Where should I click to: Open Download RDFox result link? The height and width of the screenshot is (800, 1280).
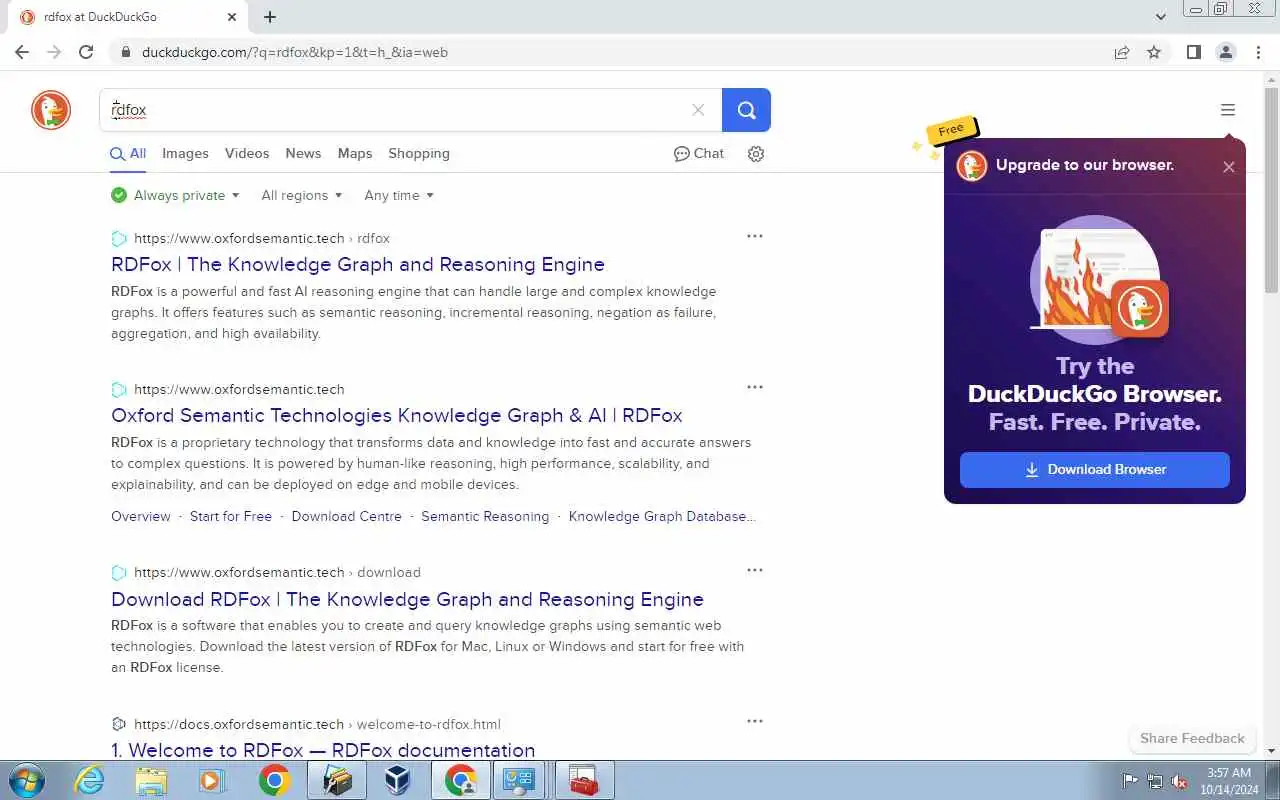coord(407,599)
